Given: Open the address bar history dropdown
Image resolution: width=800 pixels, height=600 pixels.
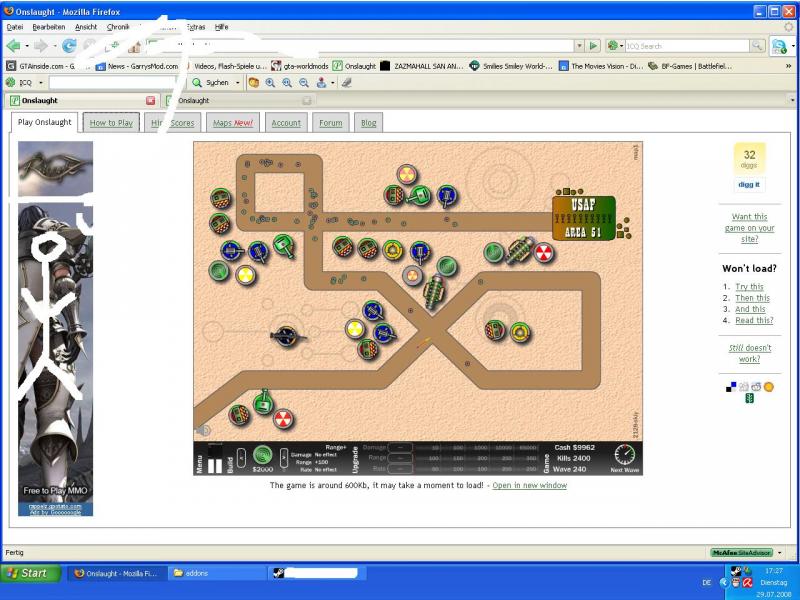Looking at the screenshot, I should [580, 46].
